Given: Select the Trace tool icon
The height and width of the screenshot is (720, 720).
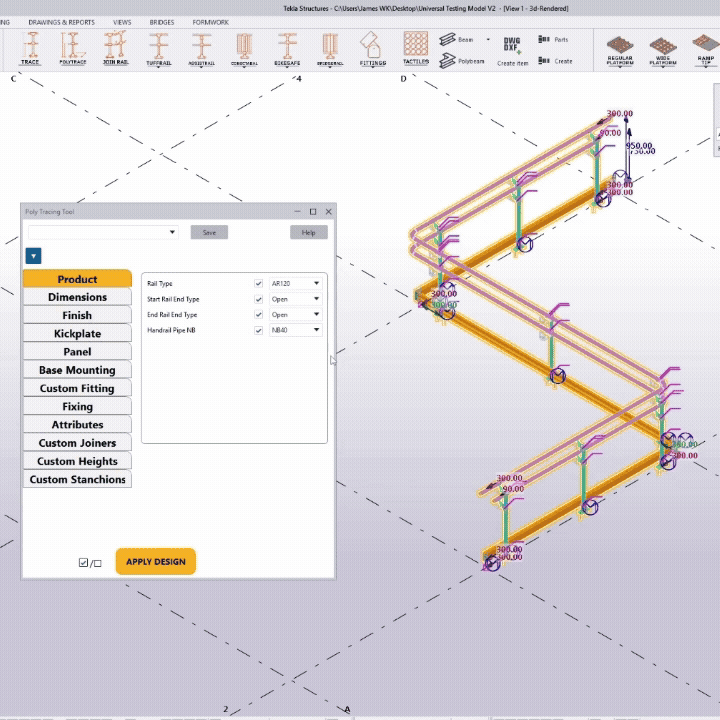Looking at the screenshot, I should (x=31, y=47).
